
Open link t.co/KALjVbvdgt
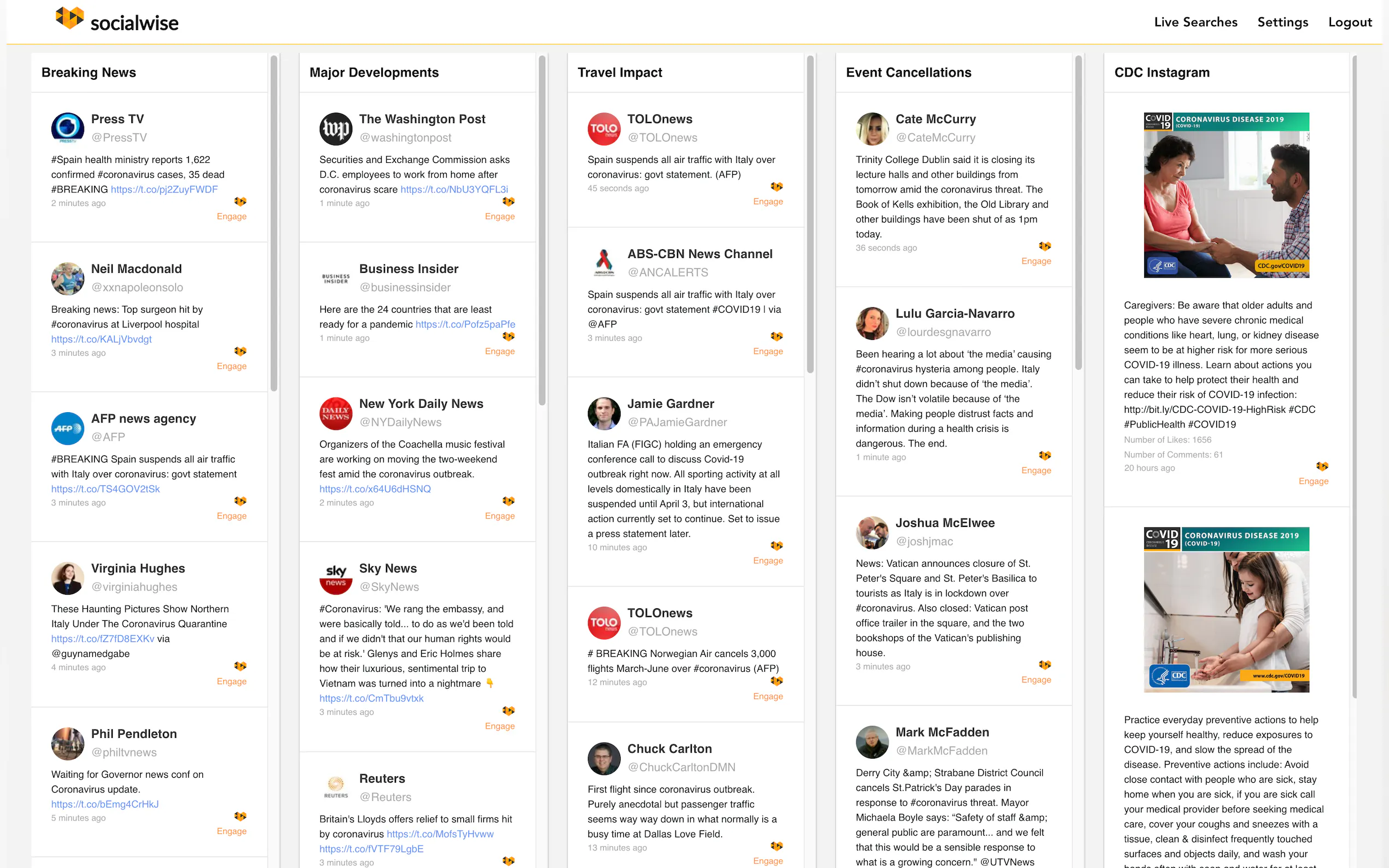point(101,339)
